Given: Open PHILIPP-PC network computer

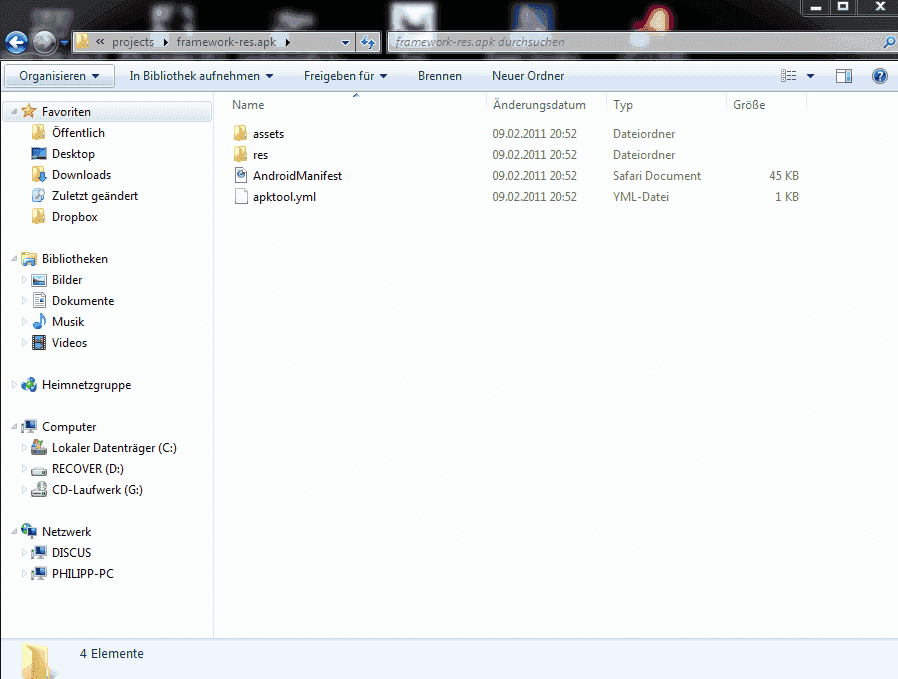Looking at the screenshot, I should click(82, 574).
